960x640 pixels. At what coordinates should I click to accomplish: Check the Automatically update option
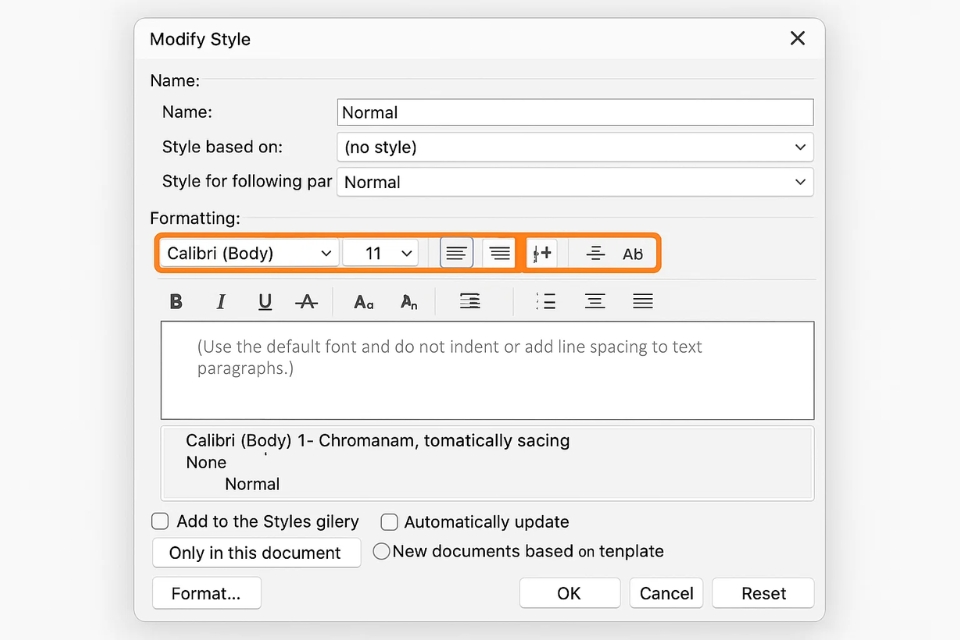click(390, 522)
